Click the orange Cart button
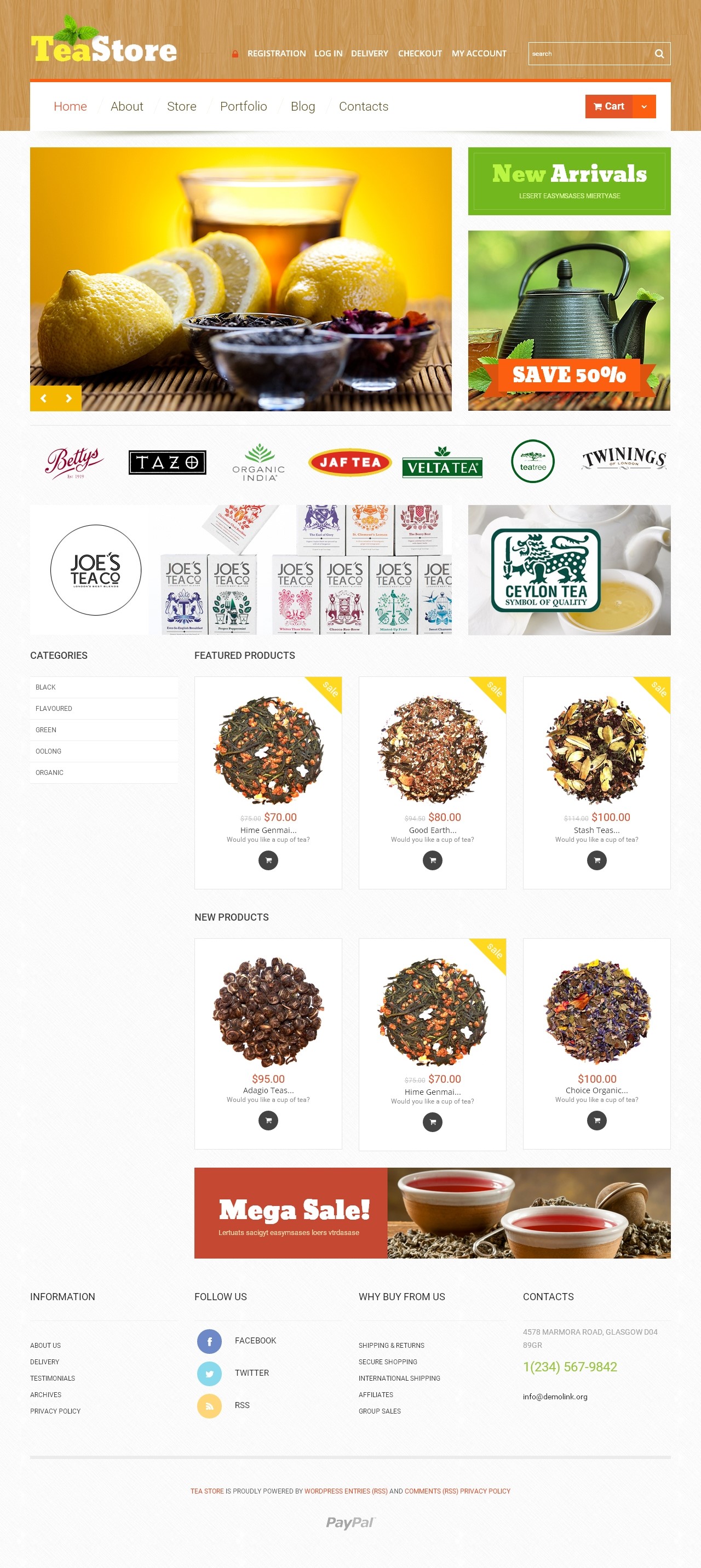701x1568 pixels. [x=609, y=106]
